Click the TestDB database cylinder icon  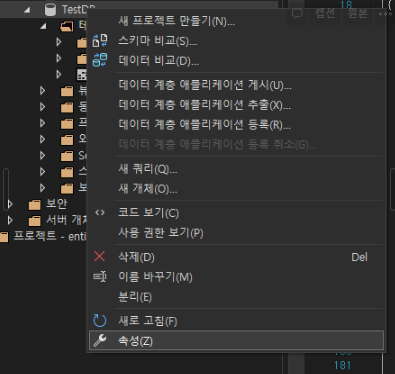(x=50, y=10)
